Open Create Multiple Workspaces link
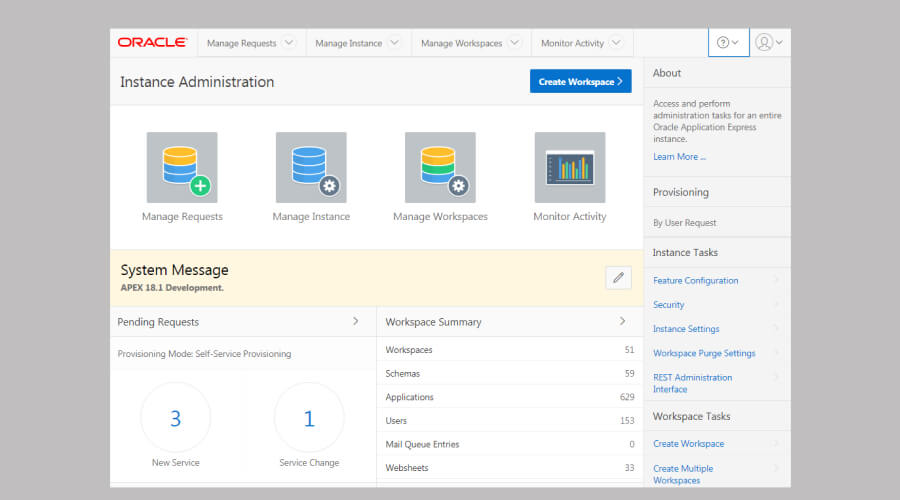The width and height of the screenshot is (900, 500). (x=683, y=474)
